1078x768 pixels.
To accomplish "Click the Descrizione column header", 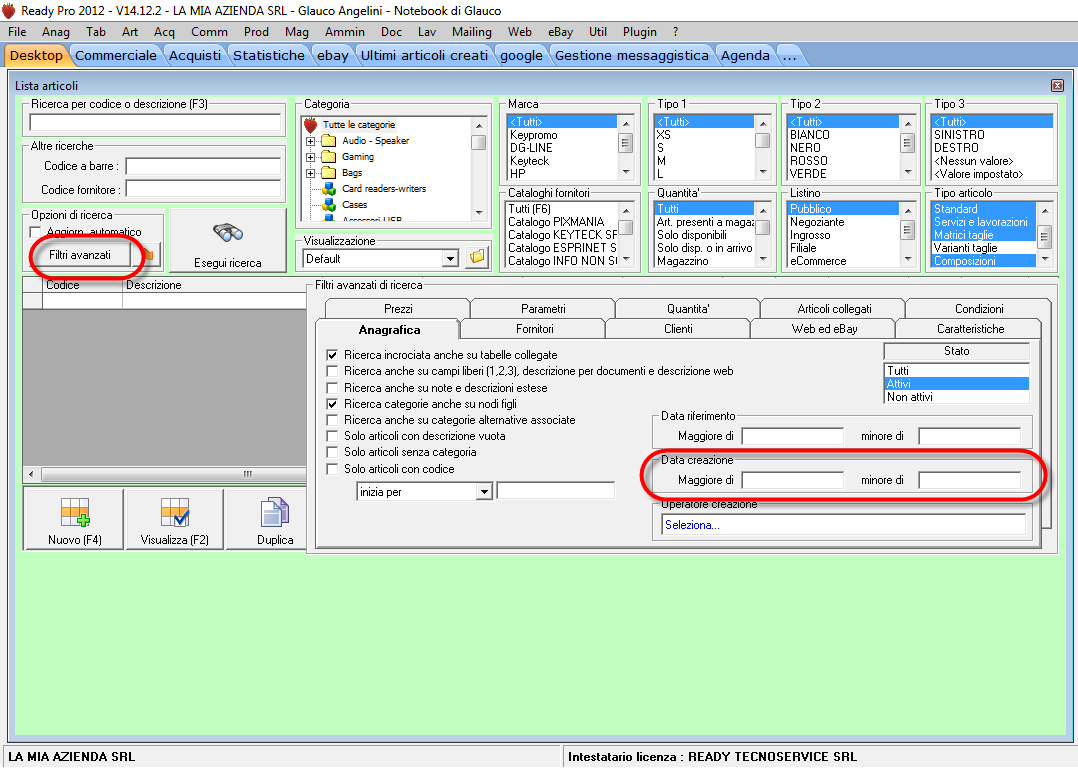I will click(214, 285).
